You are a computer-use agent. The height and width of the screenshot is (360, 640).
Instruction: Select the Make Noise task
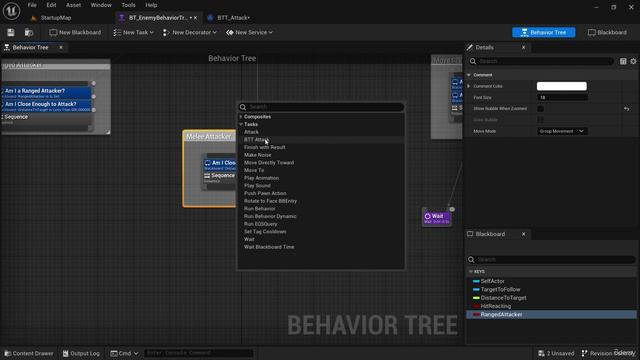pos(258,155)
